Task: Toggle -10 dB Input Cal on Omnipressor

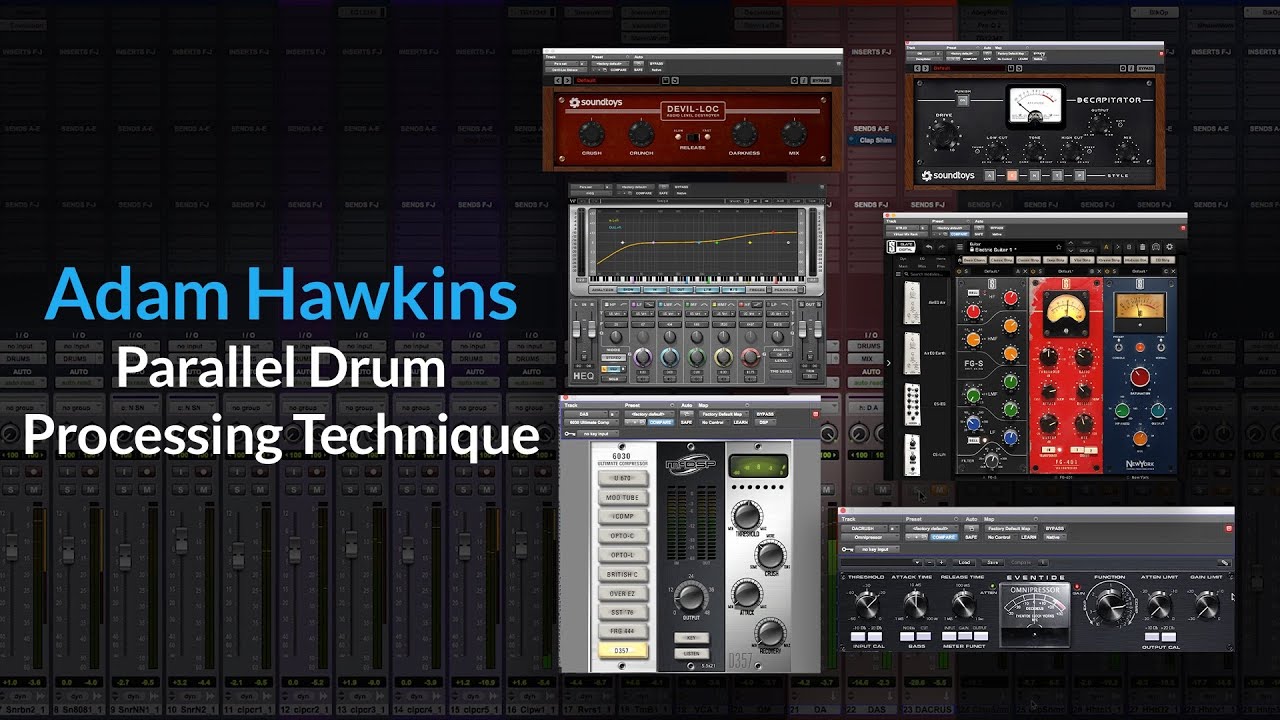Action: [x=858, y=637]
